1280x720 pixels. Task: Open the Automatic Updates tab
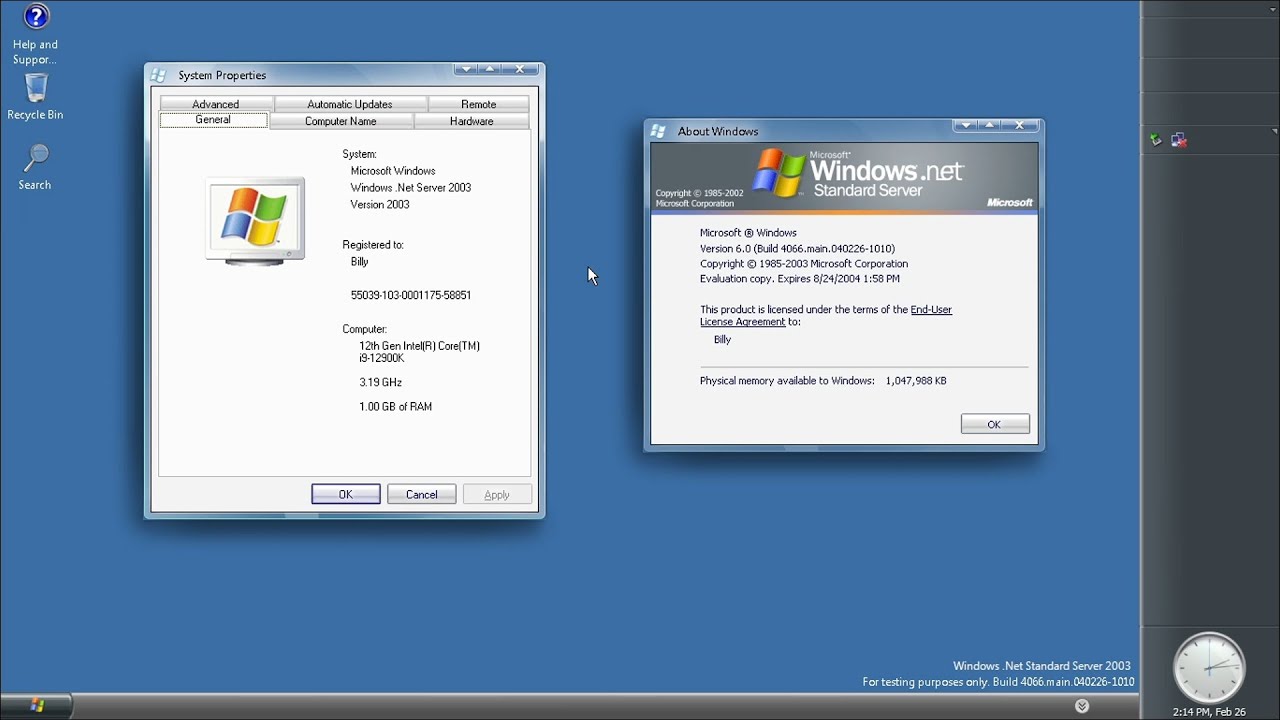point(350,104)
